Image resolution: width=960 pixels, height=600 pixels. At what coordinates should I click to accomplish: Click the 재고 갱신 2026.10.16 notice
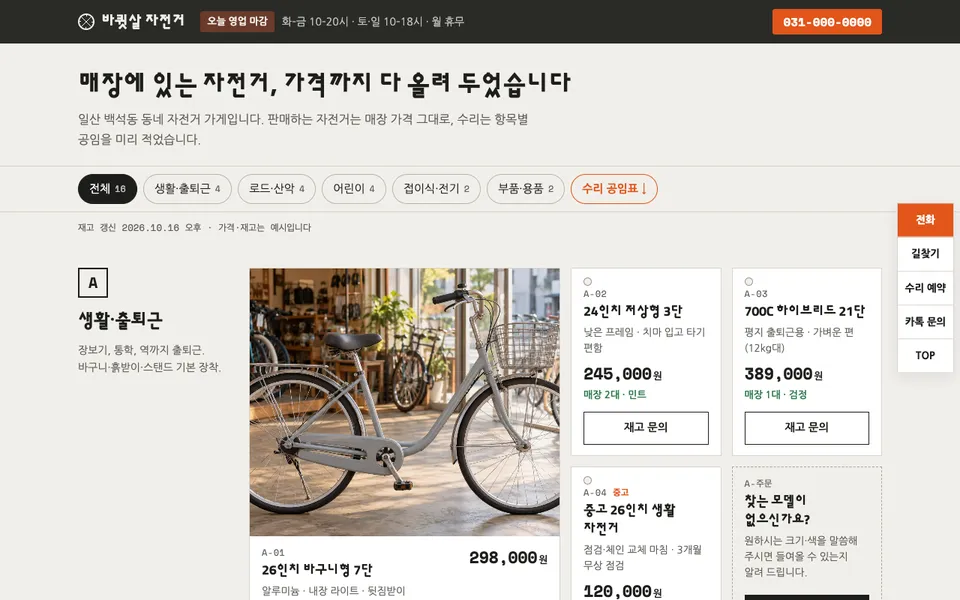[x=195, y=227]
